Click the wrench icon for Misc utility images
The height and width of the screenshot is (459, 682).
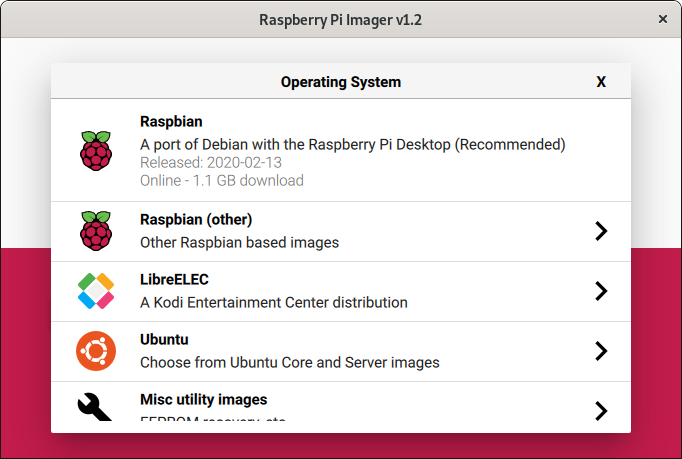(96, 409)
